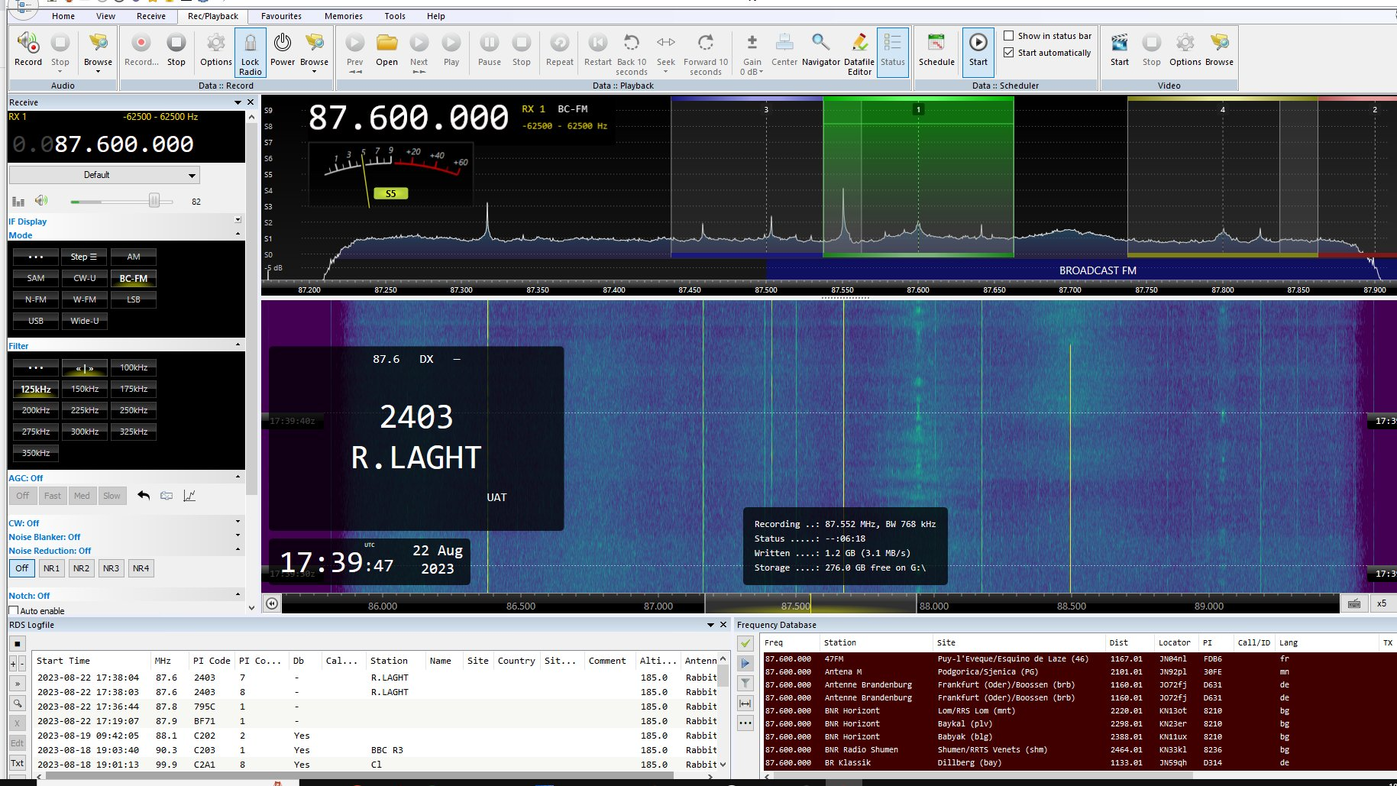Collapse the Mode section

click(238, 234)
